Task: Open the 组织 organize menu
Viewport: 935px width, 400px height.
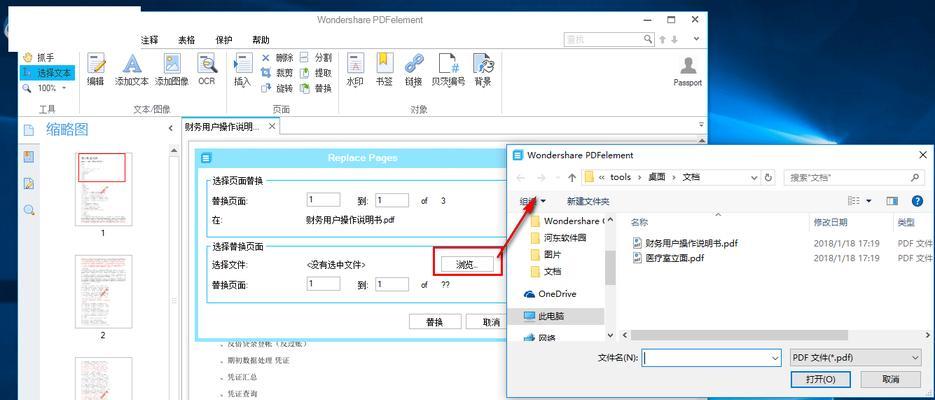Action: coord(532,201)
